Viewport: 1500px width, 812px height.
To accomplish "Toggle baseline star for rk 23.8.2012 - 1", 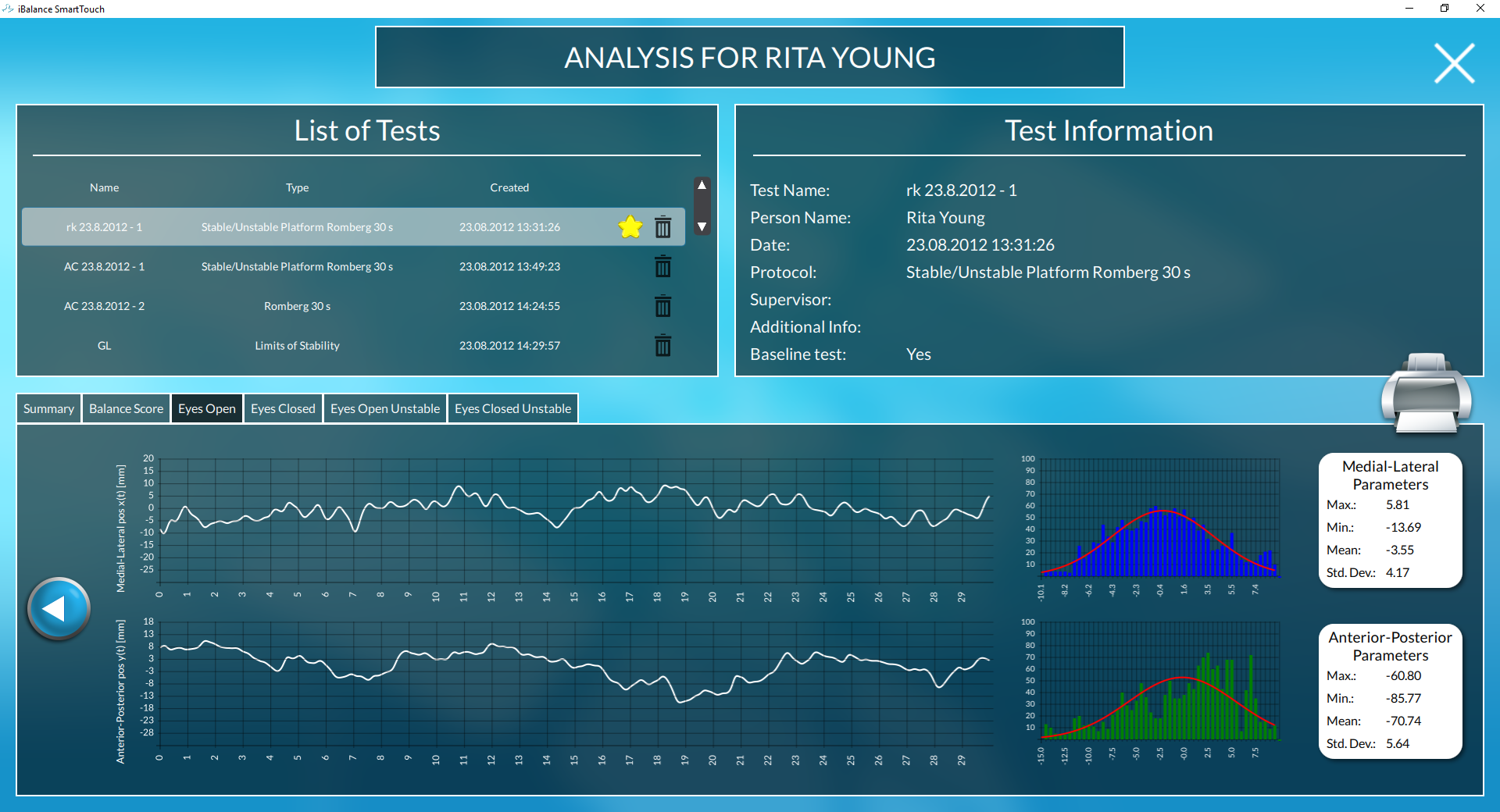I will 630,227.
